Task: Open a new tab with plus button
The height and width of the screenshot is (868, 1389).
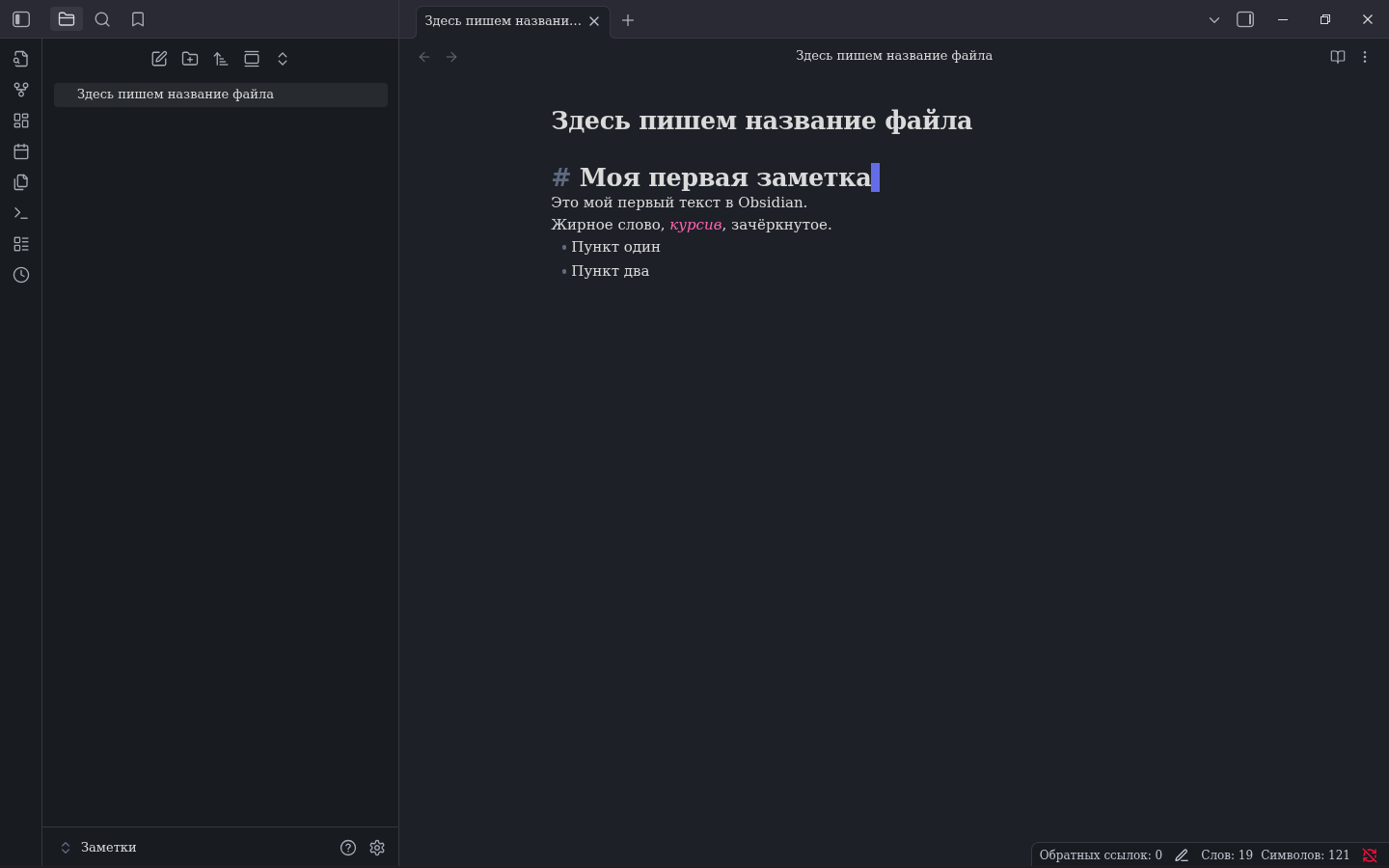Action: tap(628, 20)
